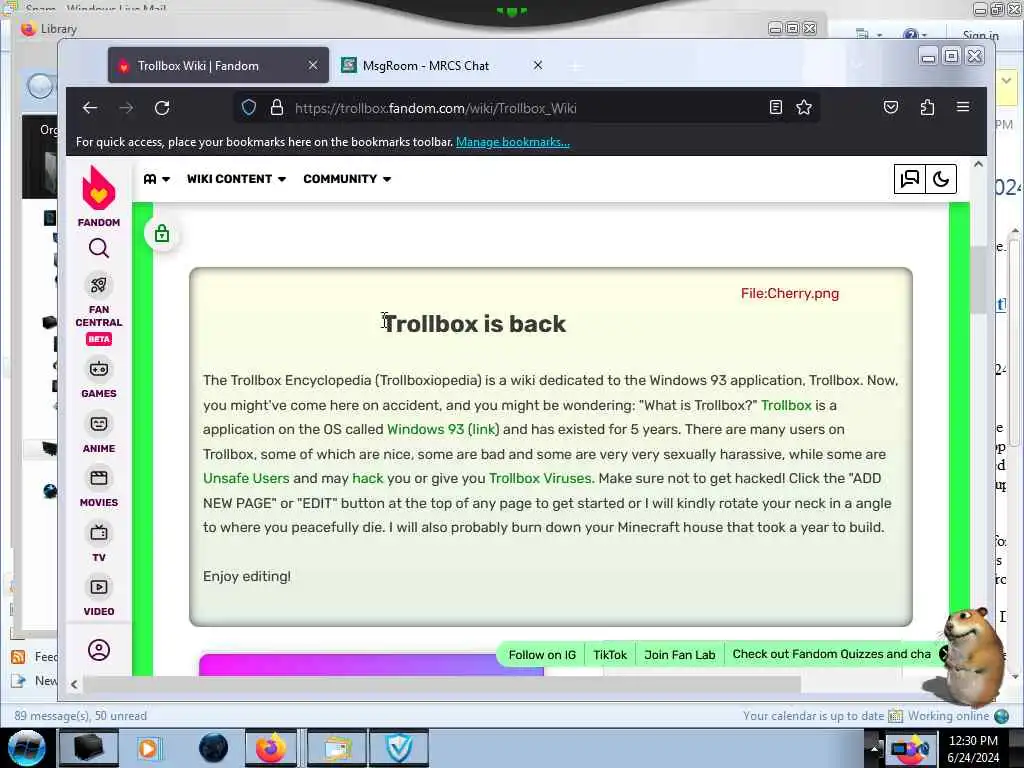The width and height of the screenshot is (1024, 768).
Task: Click the browser forward arrow
Action: tap(126, 108)
